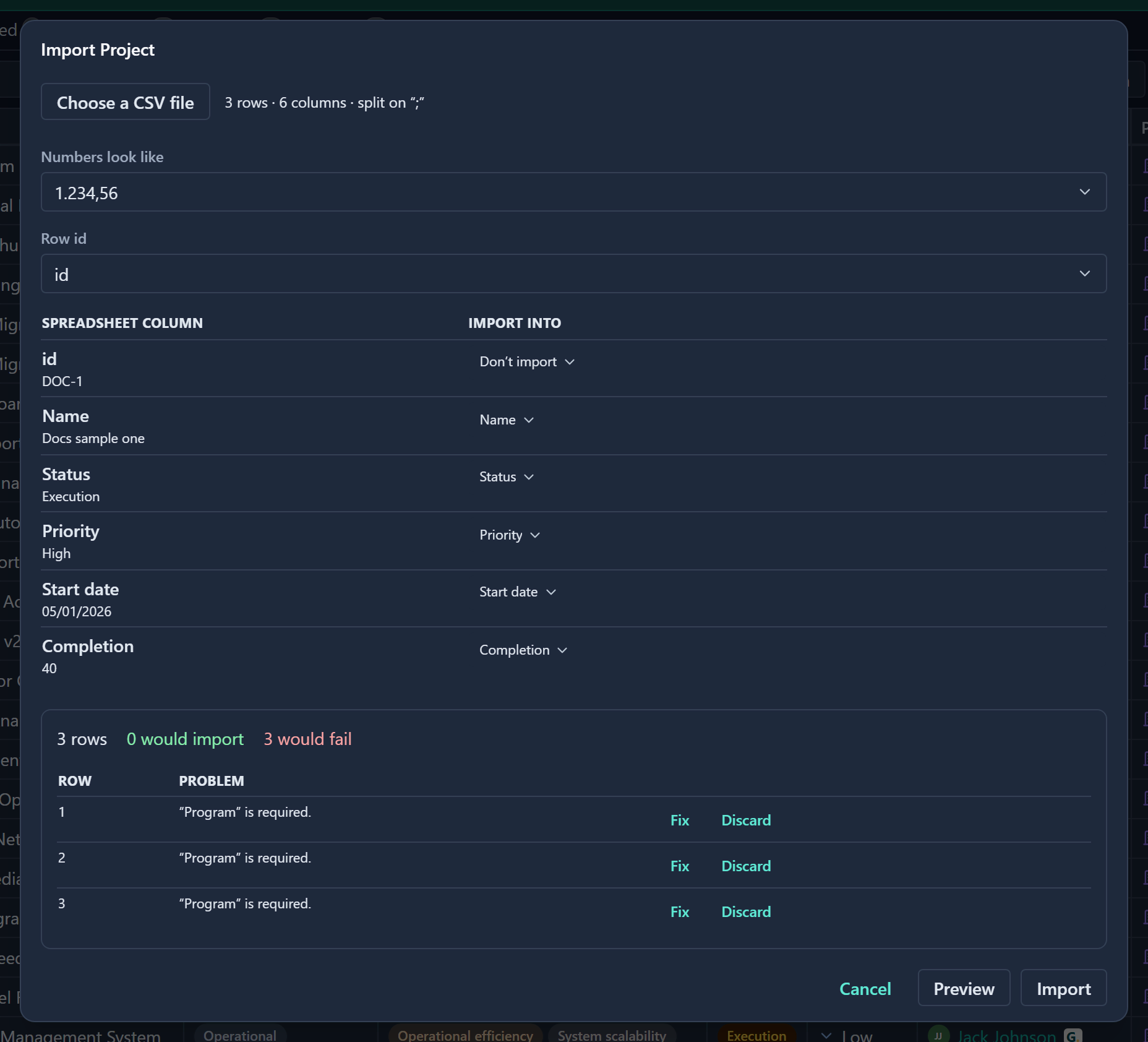Expand the Low priority chevron in background table
Image resolution: width=1148 pixels, height=1042 pixels.
(x=826, y=1035)
